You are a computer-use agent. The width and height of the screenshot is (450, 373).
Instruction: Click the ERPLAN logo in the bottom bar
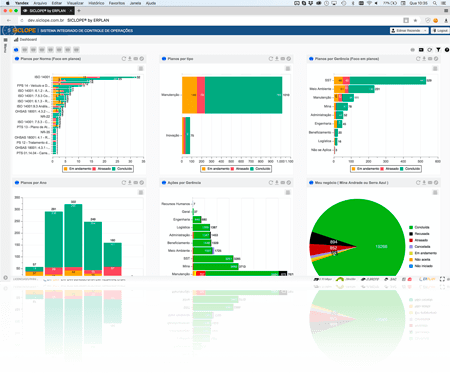(x=427, y=279)
